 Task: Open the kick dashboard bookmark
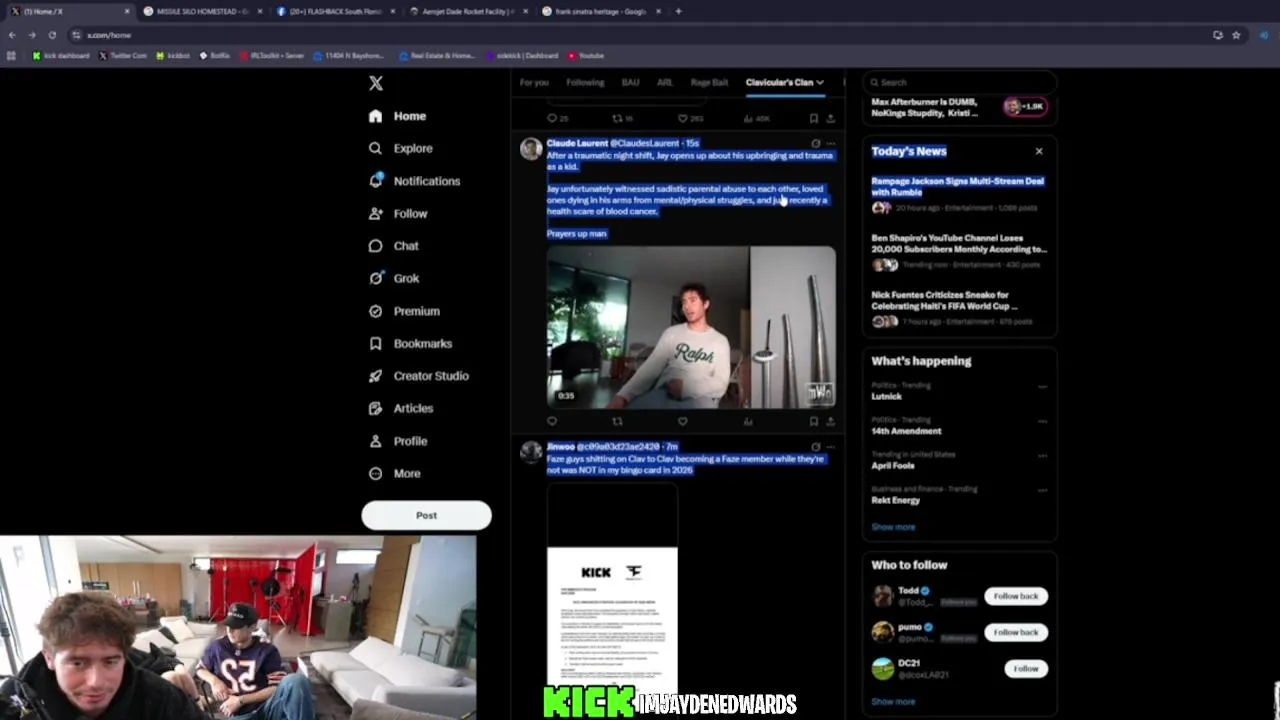pos(60,56)
